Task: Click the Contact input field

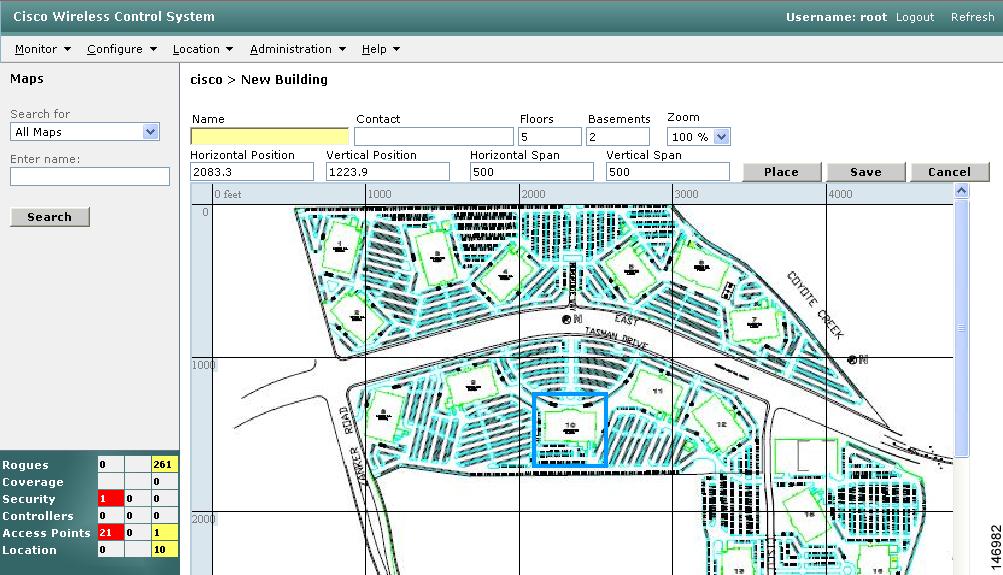Action: tap(434, 136)
